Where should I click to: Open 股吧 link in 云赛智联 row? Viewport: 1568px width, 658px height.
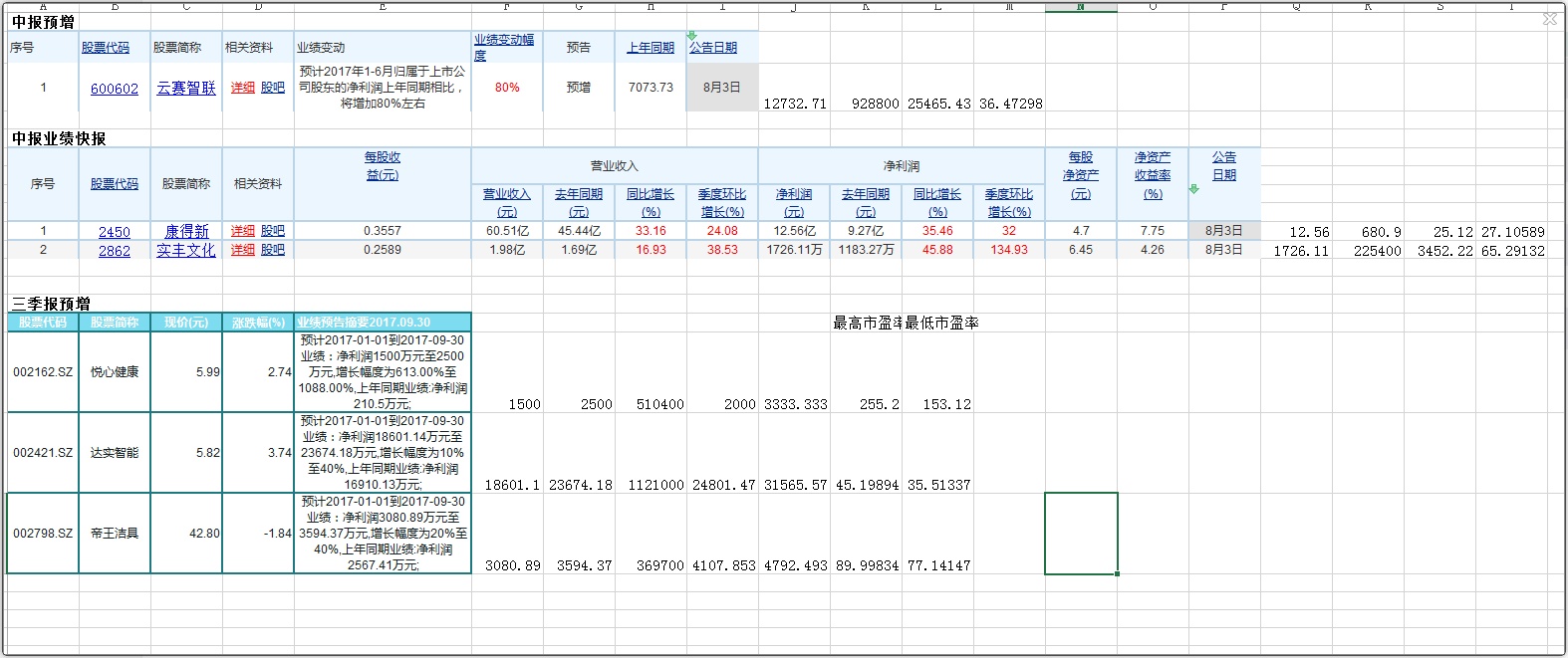click(x=273, y=88)
